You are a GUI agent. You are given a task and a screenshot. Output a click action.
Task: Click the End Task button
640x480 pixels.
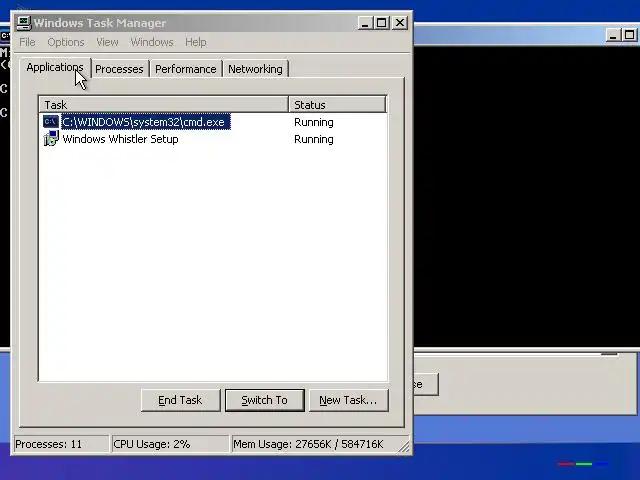pyautogui.click(x=180, y=400)
